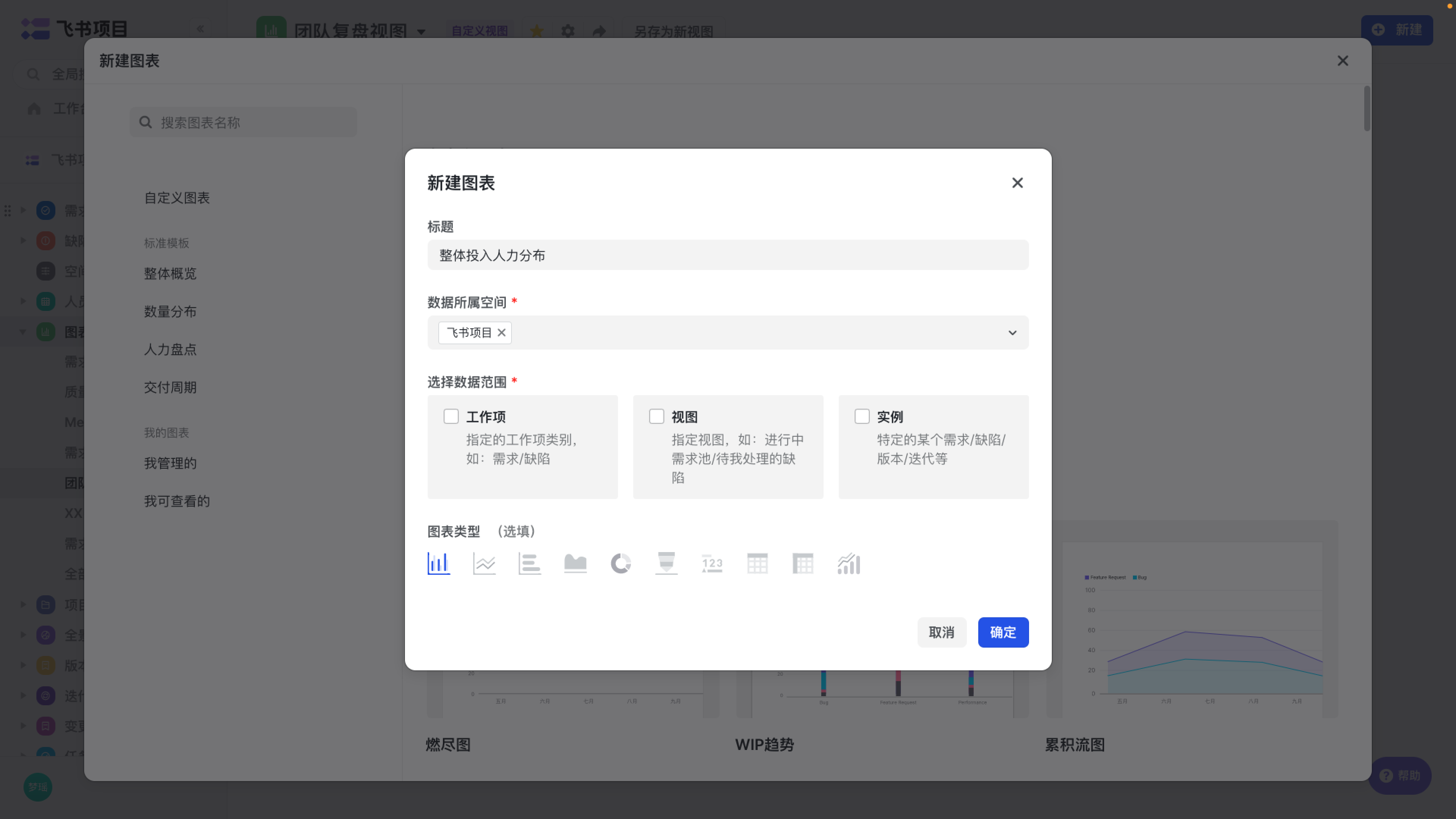Click the teal grid icon in the sidebar
Viewport: 1456px width, 819px height.
click(46, 301)
